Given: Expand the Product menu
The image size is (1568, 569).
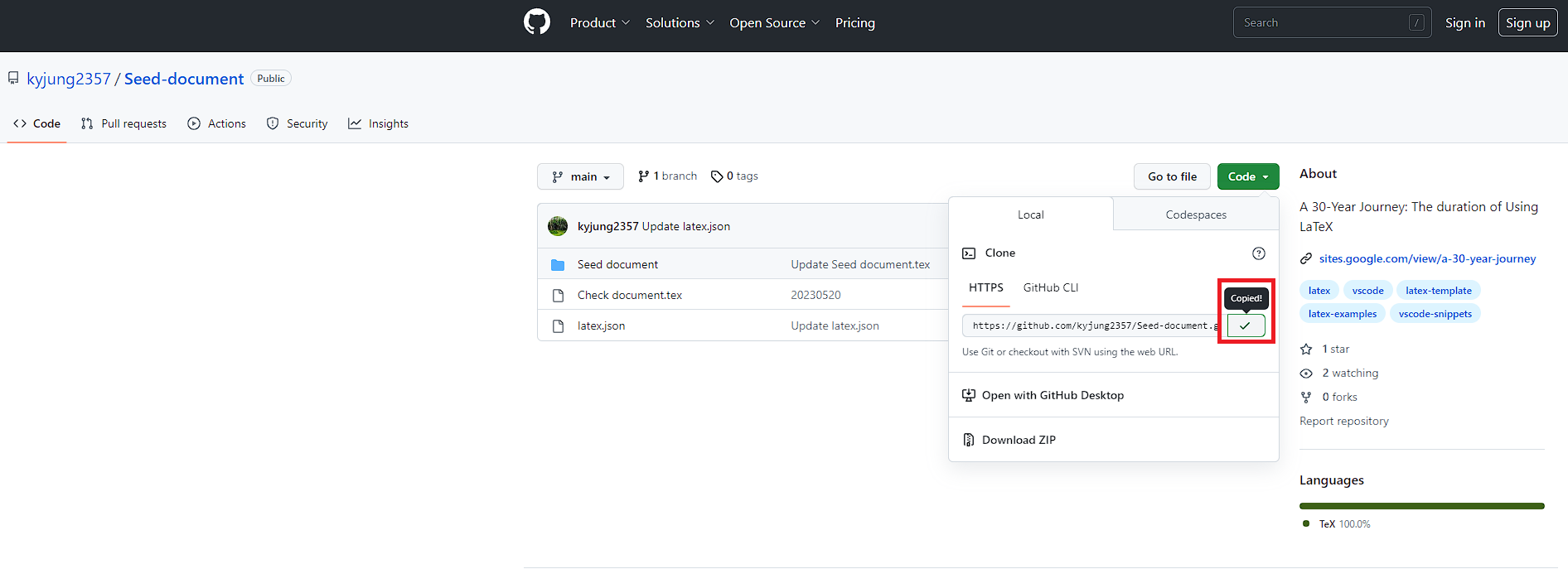Looking at the screenshot, I should (x=600, y=23).
